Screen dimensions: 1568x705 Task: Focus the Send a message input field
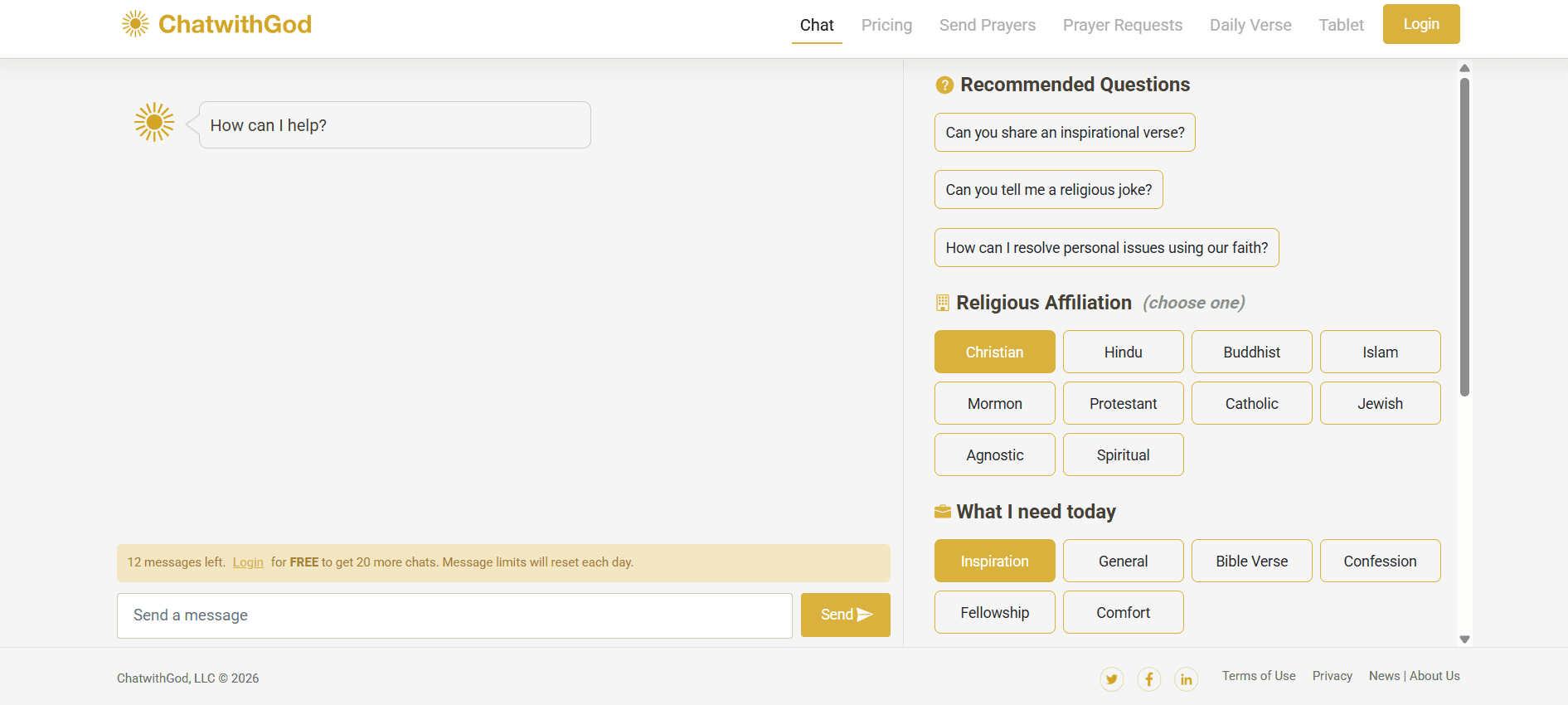[454, 615]
